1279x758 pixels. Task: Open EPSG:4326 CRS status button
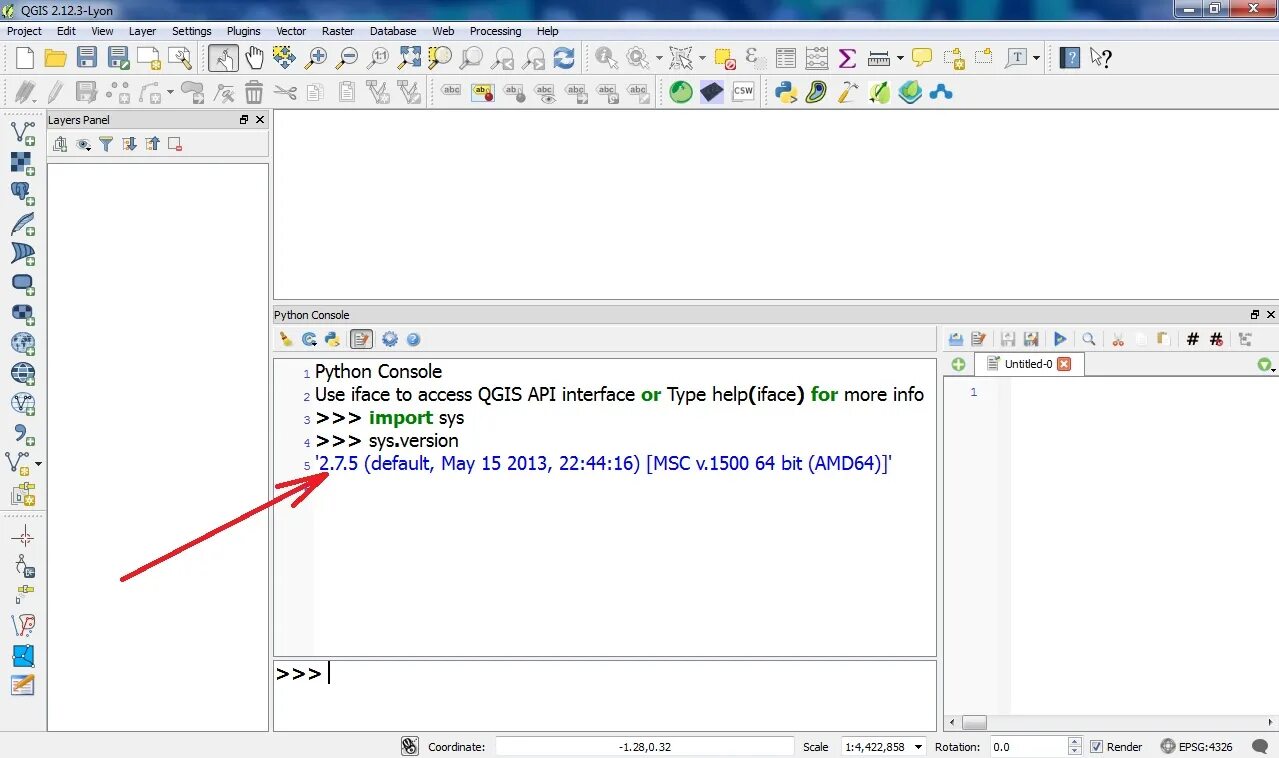[x=1197, y=746]
